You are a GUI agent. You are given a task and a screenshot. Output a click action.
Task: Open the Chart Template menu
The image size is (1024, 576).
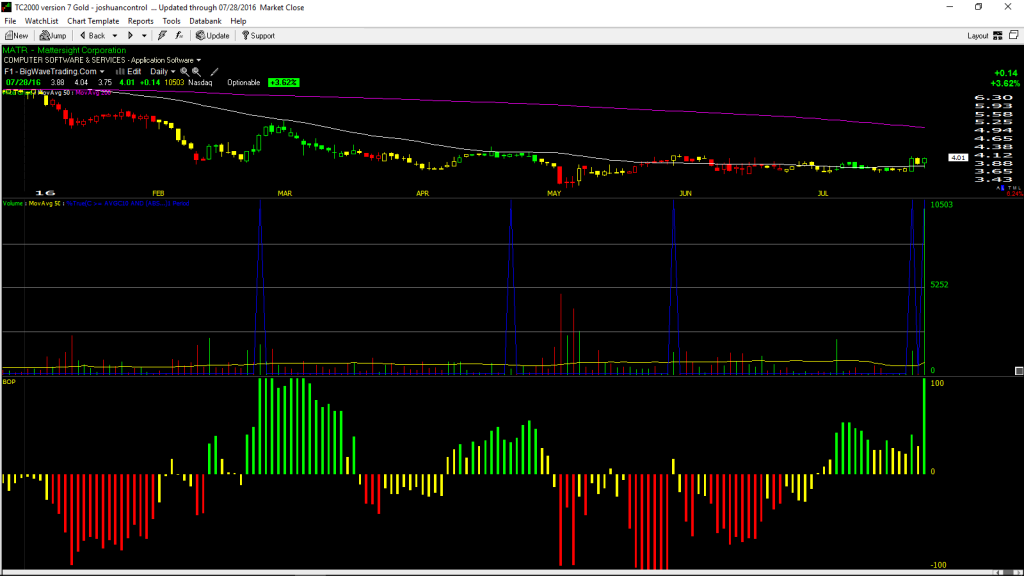93,21
